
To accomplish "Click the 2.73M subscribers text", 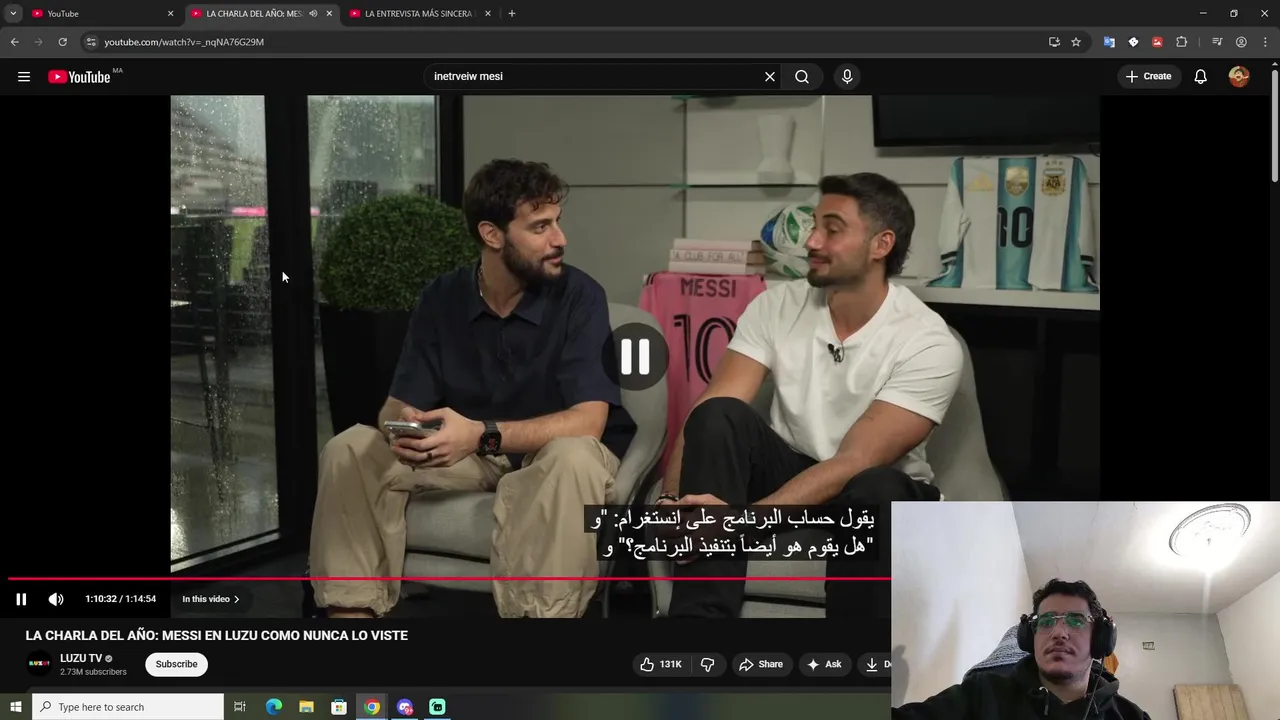I will coord(93,672).
